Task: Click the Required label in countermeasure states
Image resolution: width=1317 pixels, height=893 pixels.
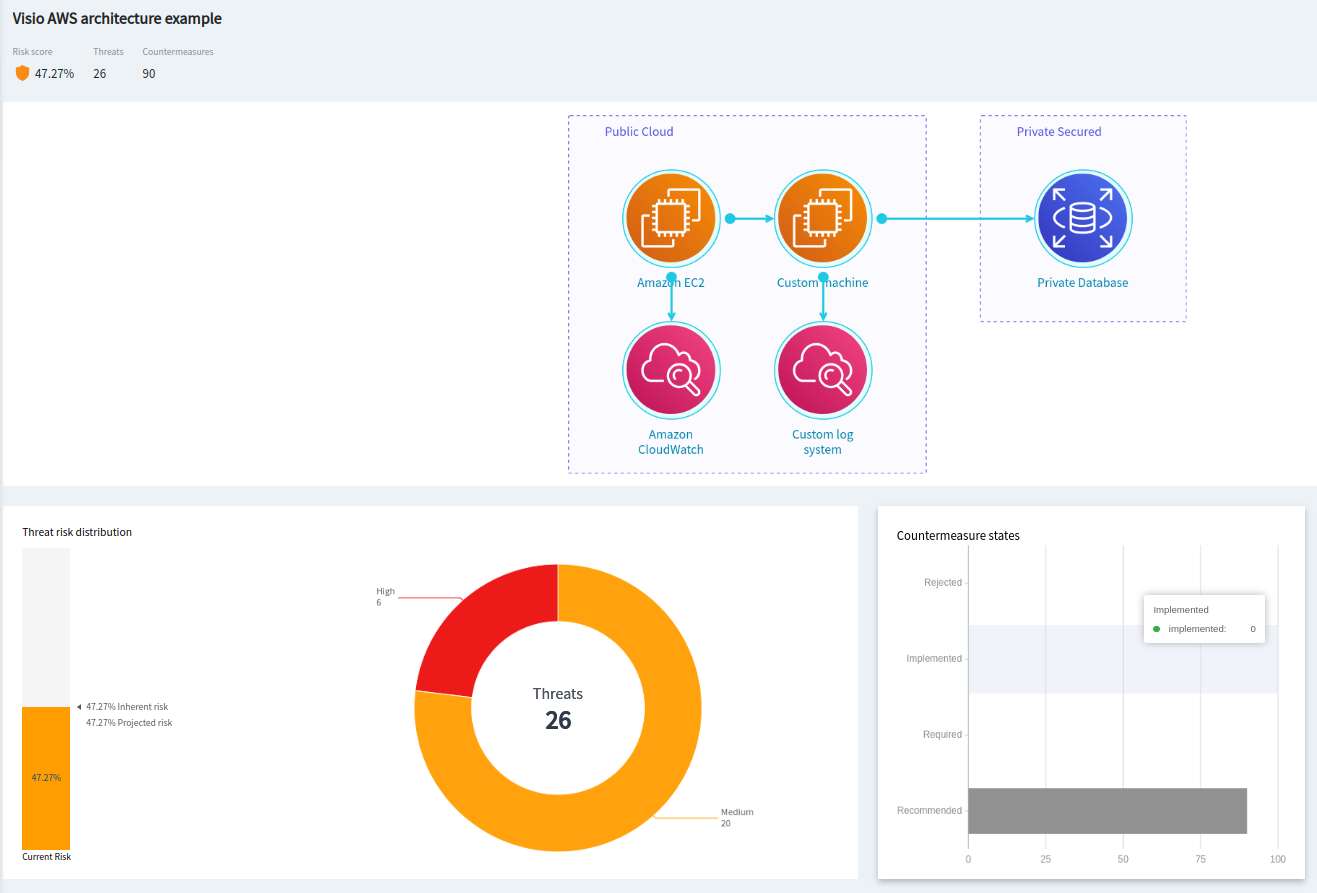Action: pyautogui.click(x=942, y=735)
